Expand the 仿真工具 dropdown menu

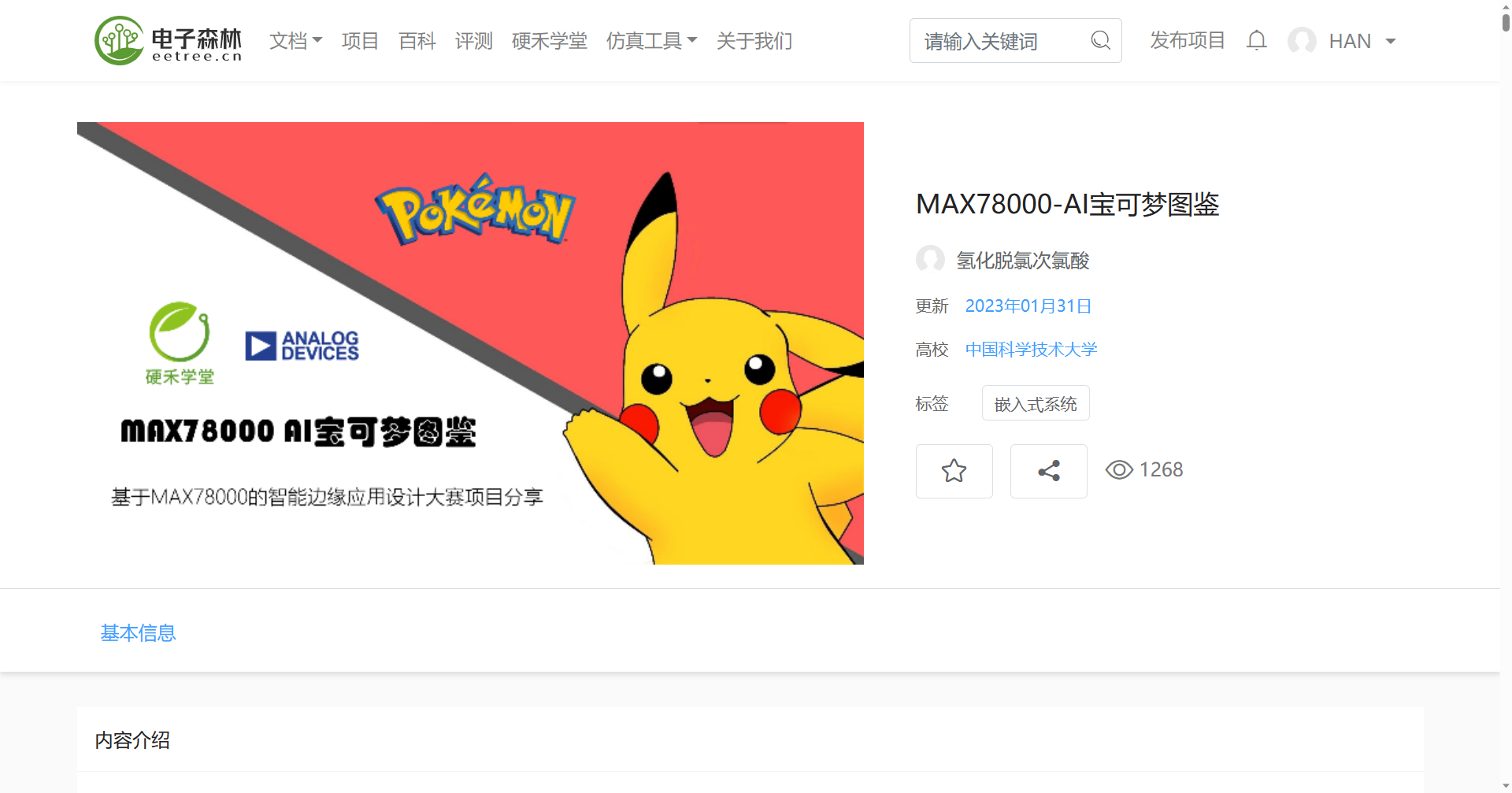[651, 41]
